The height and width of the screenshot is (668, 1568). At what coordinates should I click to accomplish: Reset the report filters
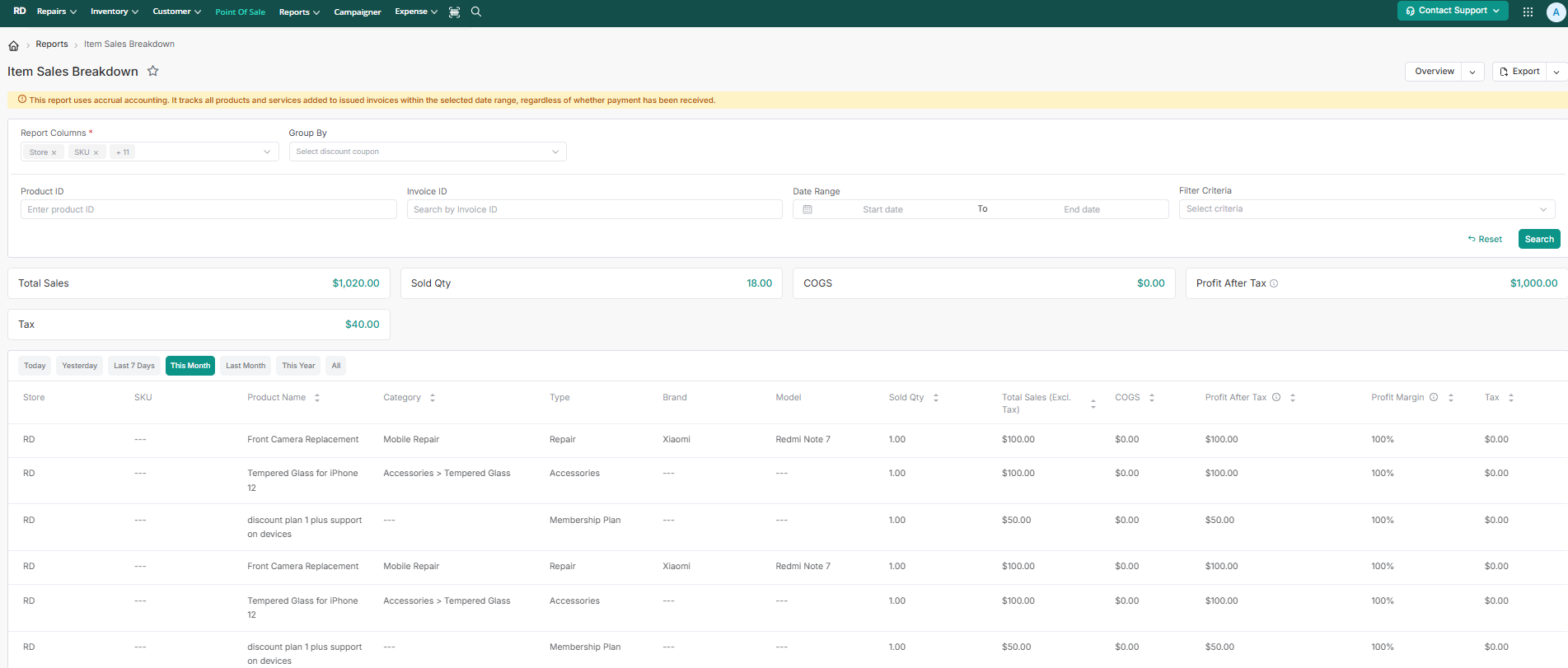[x=1485, y=239]
